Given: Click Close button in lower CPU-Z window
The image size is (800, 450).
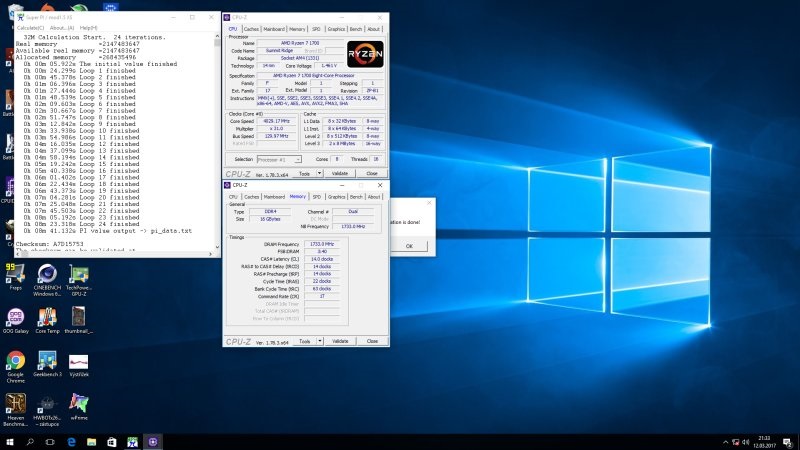Looking at the screenshot, I should pyautogui.click(x=372, y=341).
